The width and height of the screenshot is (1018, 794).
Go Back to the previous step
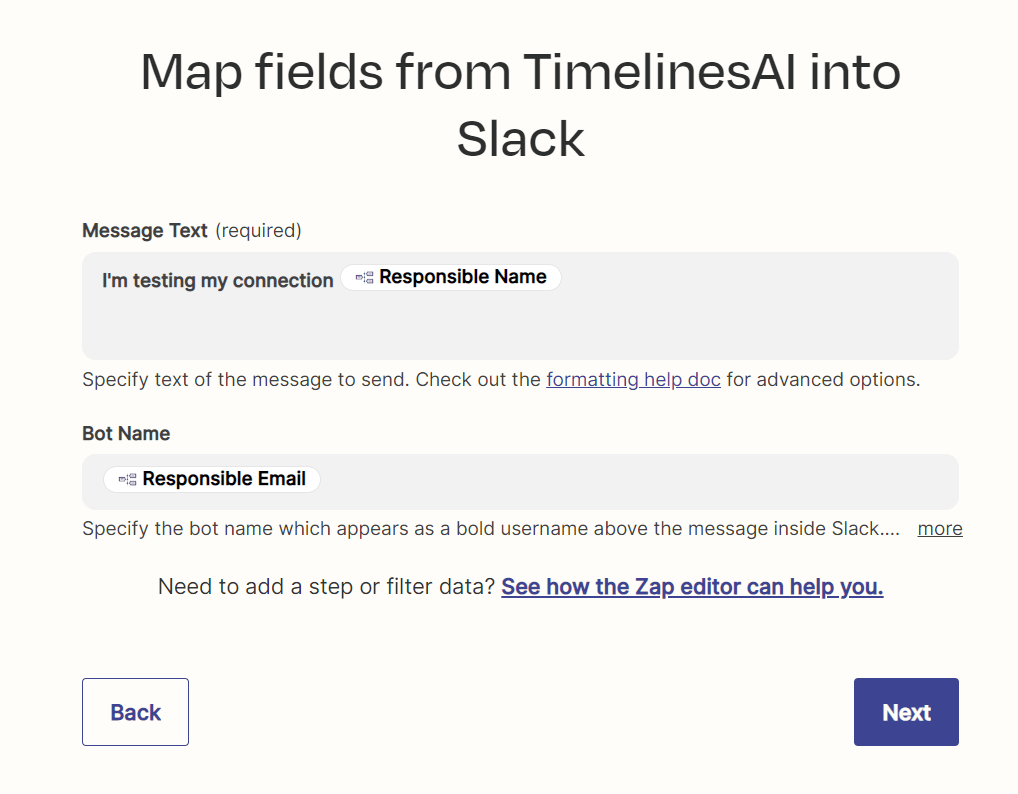click(x=135, y=712)
